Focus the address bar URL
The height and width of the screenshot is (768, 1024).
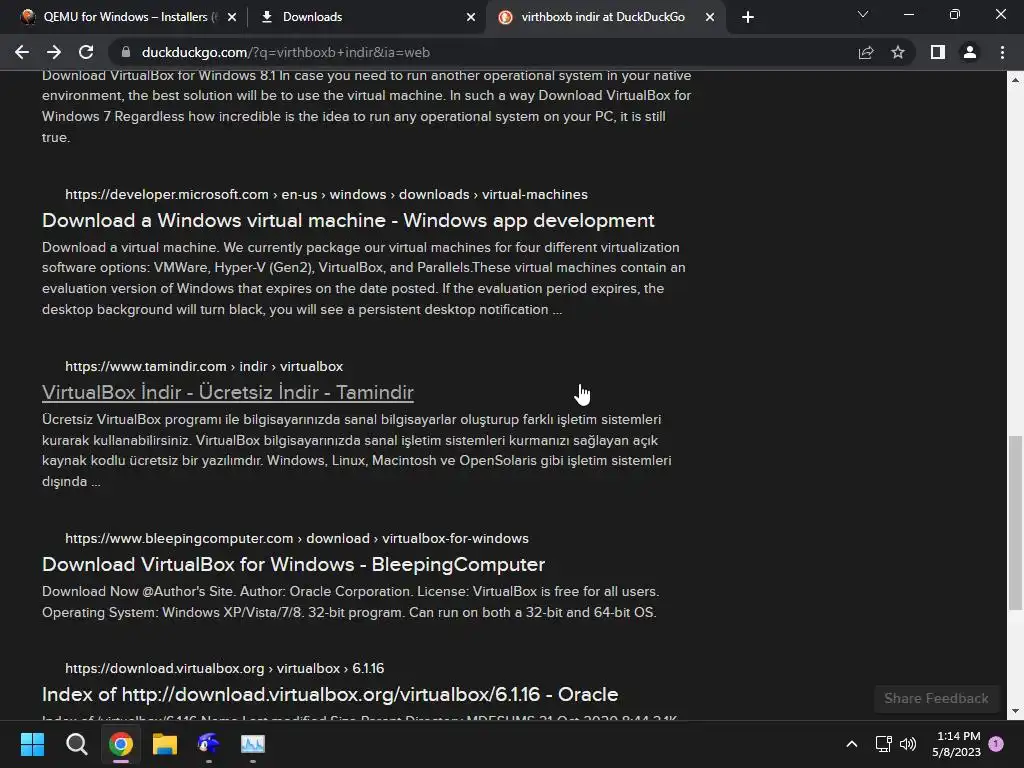(x=285, y=52)
